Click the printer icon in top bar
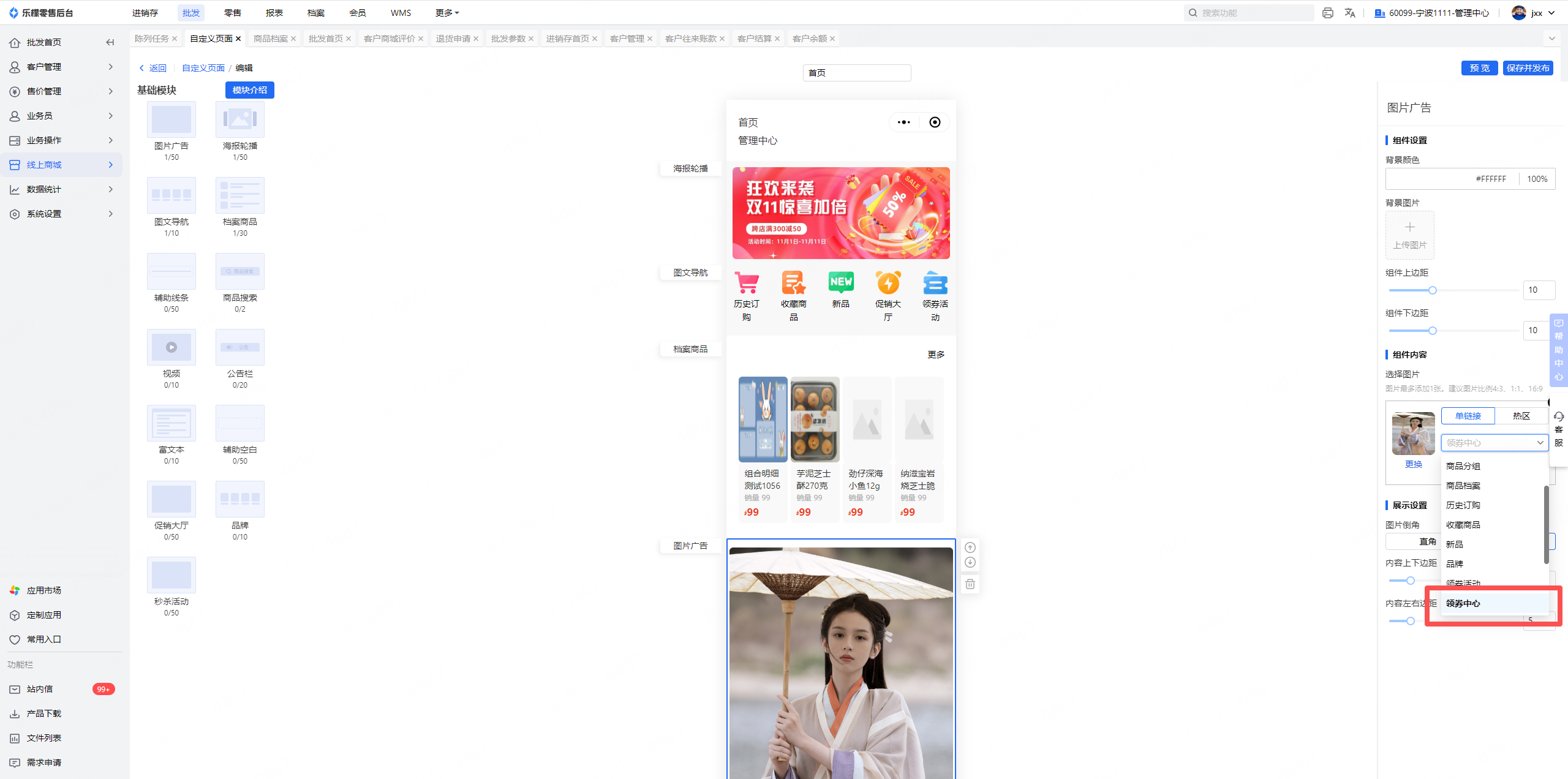 coord(1328,13)
